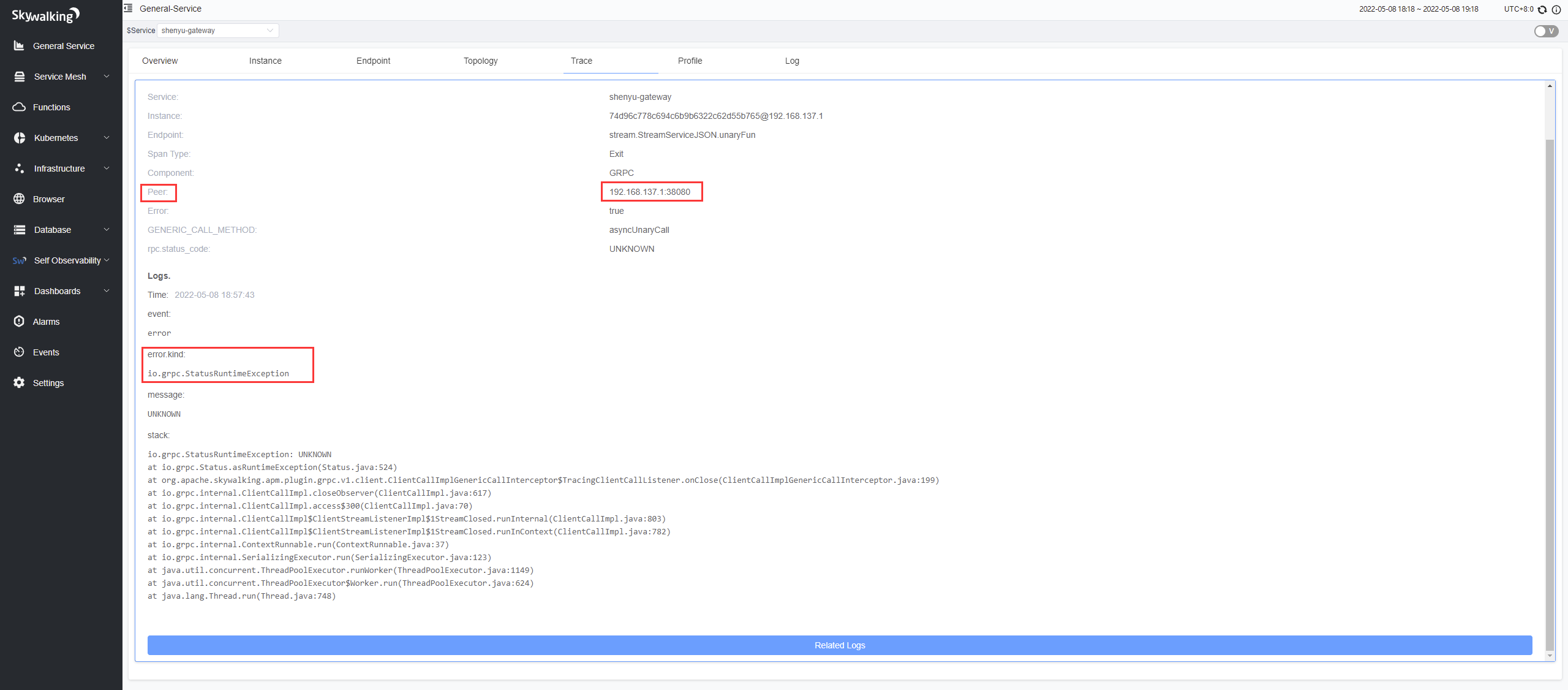Switch to the Log tab

(791, 61)
